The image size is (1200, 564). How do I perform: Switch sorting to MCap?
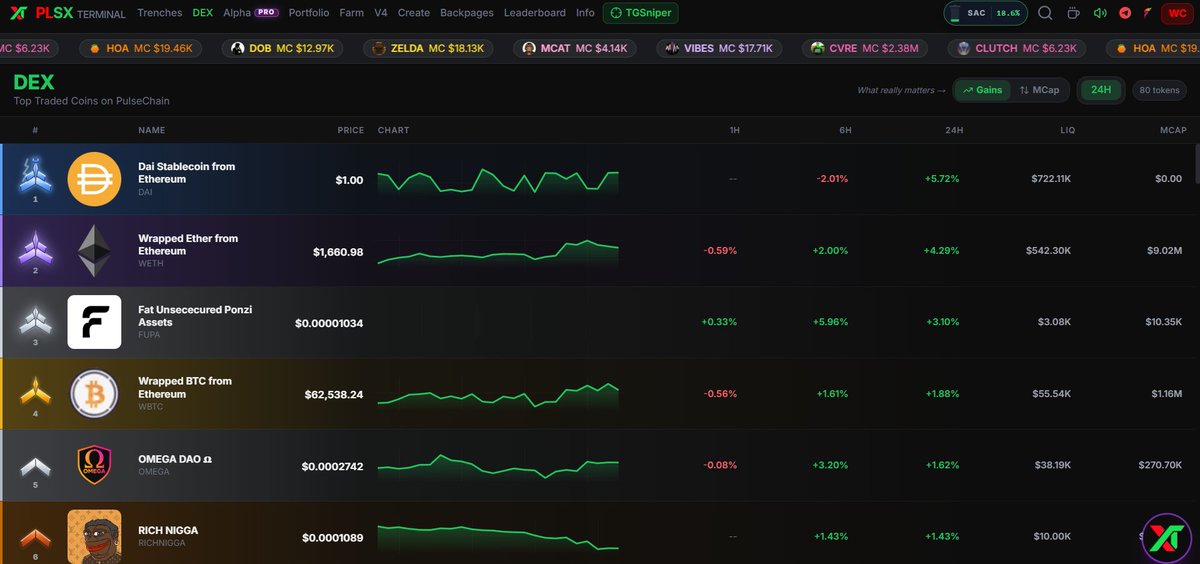click(x=1039, y=90)
